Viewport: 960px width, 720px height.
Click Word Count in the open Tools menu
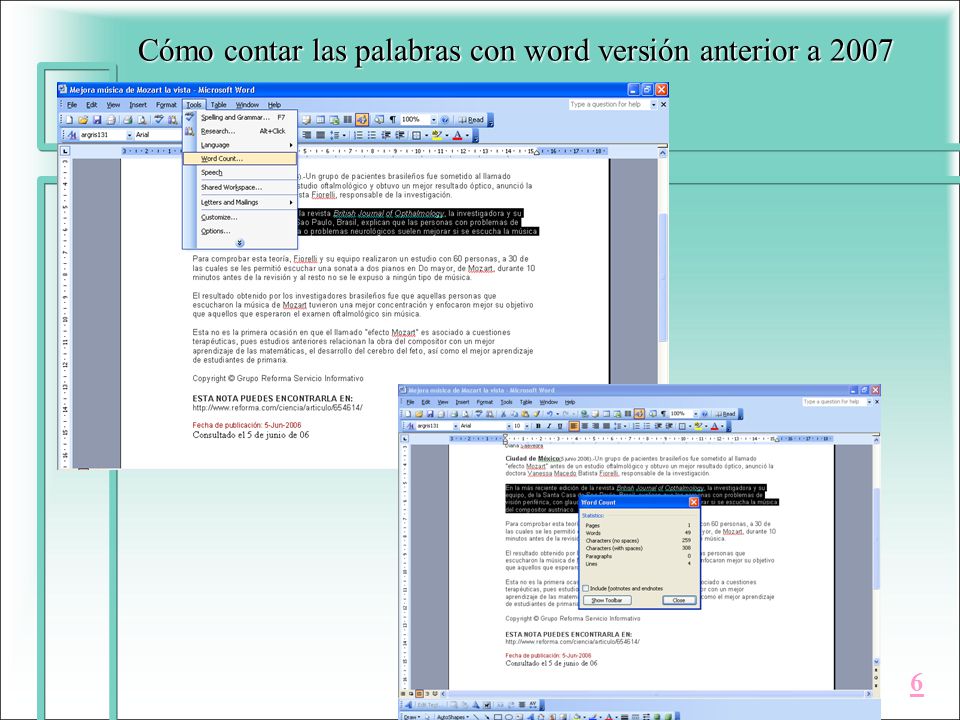240,159
